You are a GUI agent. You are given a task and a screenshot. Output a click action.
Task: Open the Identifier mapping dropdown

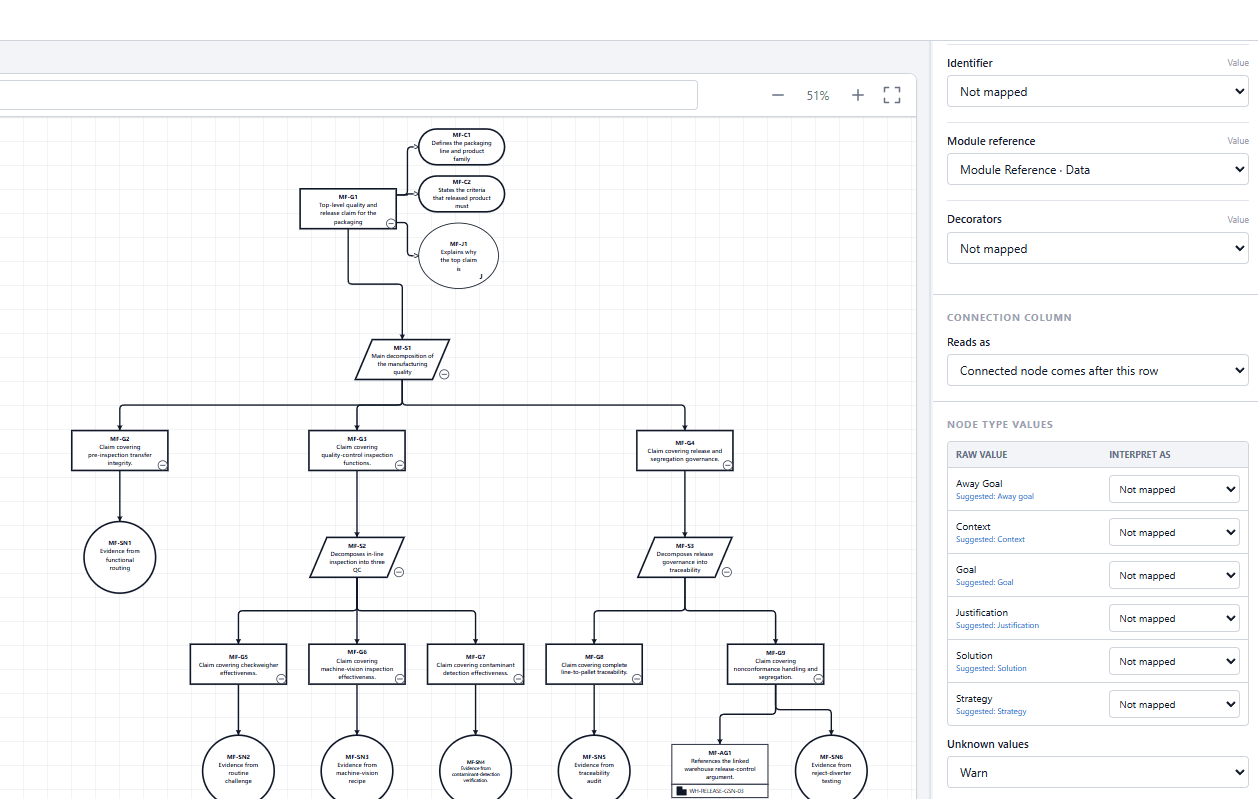pos(1097,92)
